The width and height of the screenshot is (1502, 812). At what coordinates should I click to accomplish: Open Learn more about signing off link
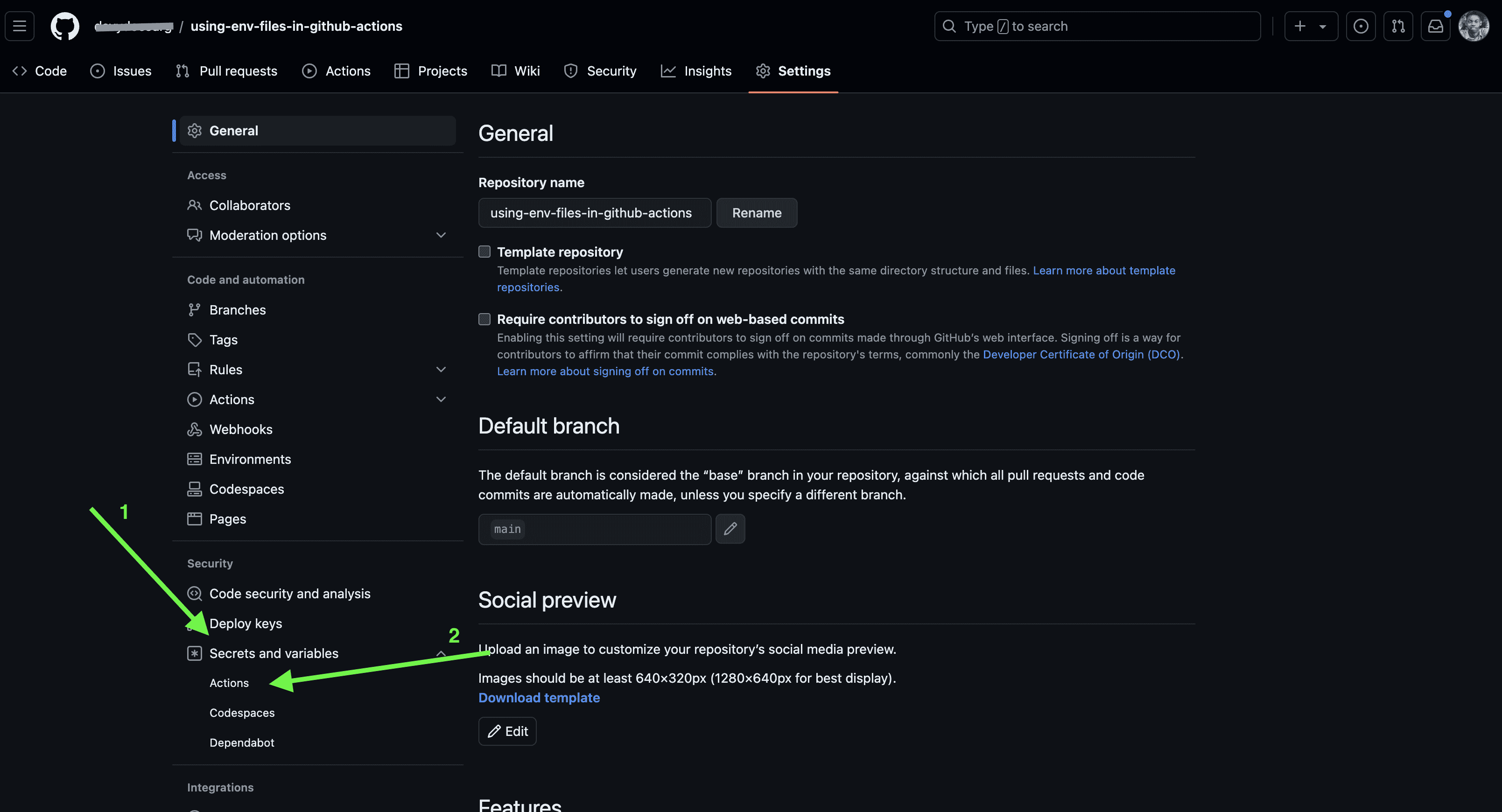(605, 371)
